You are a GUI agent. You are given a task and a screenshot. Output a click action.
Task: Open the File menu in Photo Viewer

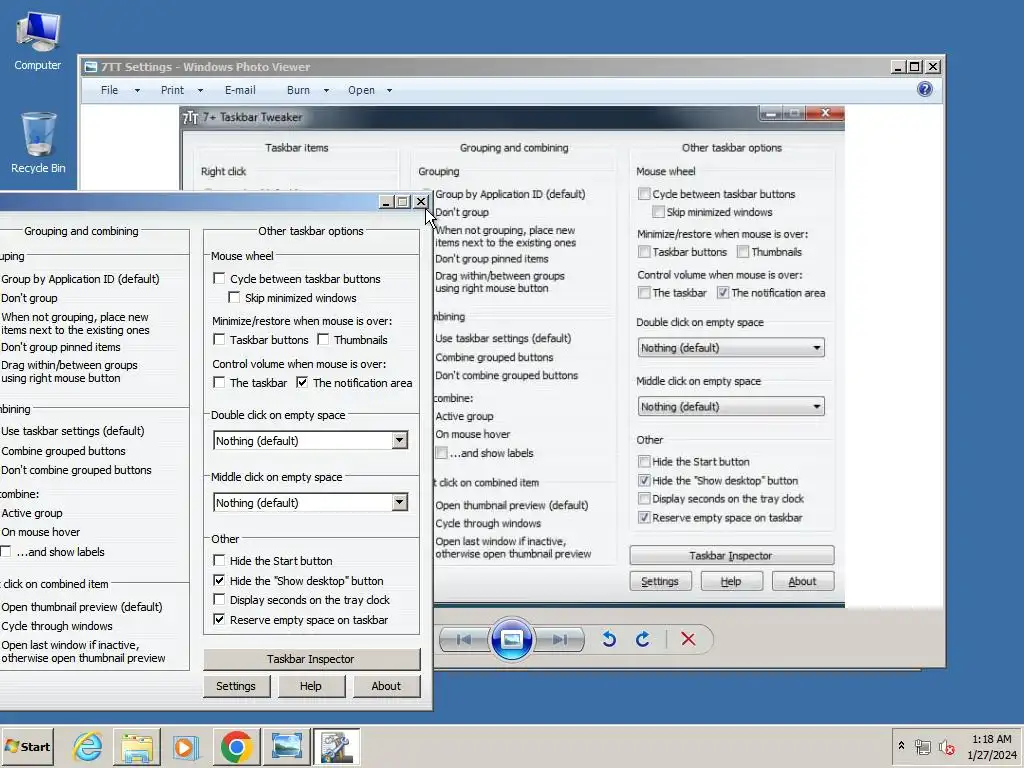[110, 90]
